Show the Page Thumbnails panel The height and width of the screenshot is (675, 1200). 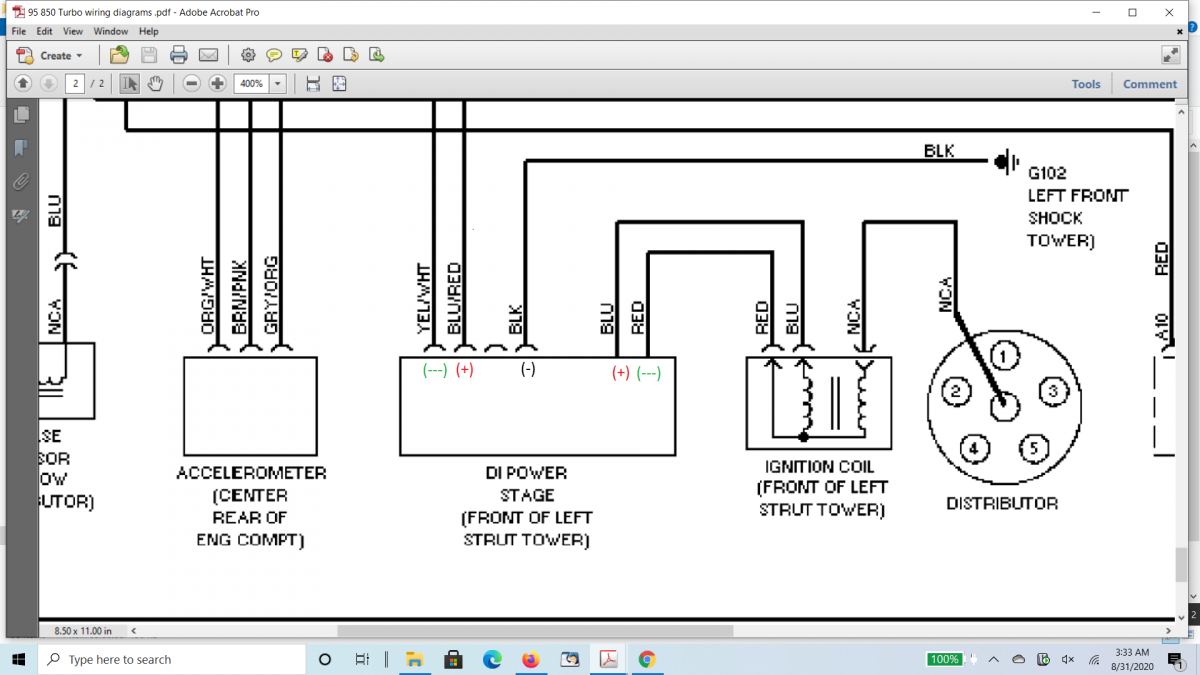pos(21,115)
